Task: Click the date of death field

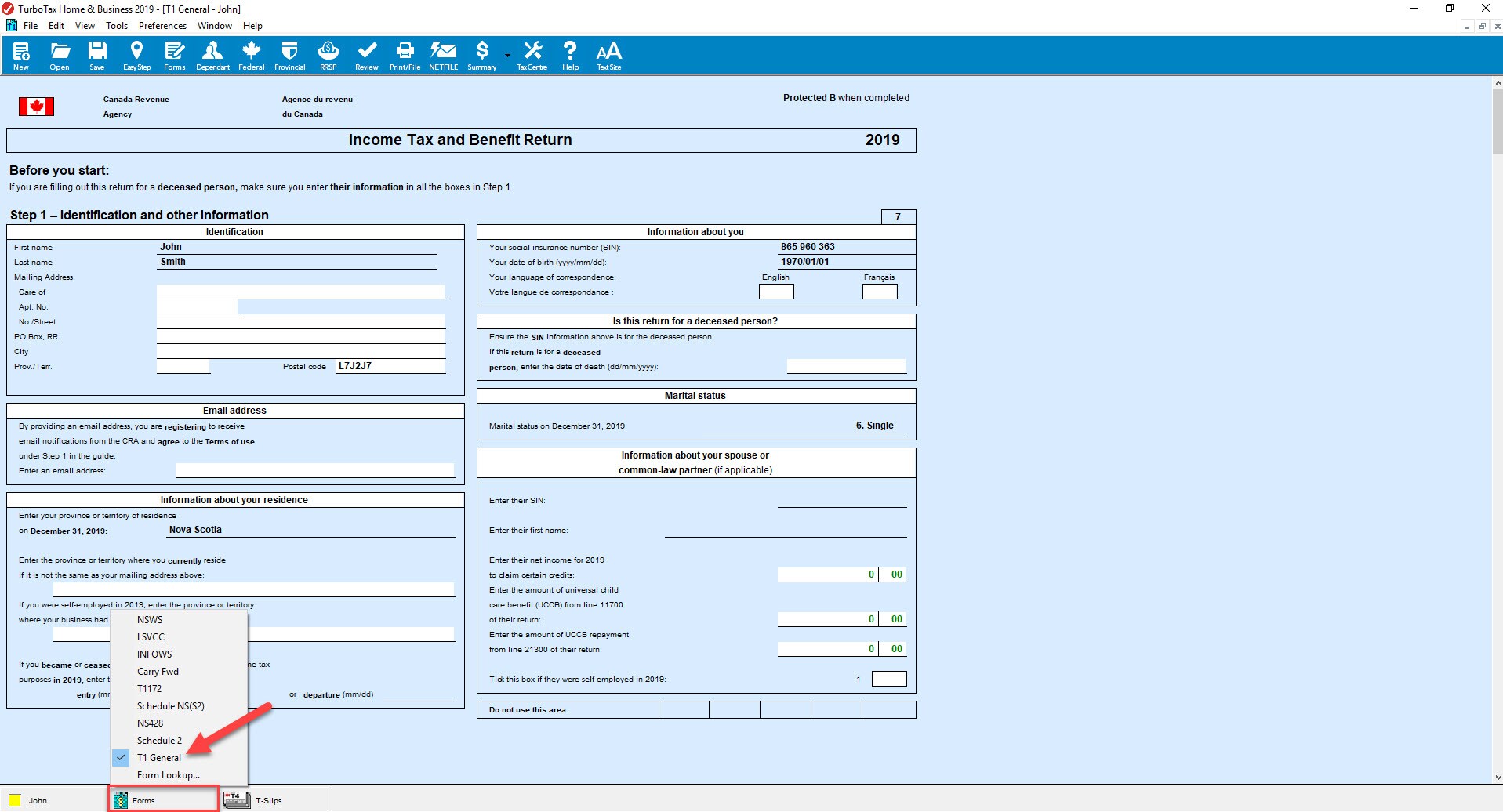Action: click(846, 366)
